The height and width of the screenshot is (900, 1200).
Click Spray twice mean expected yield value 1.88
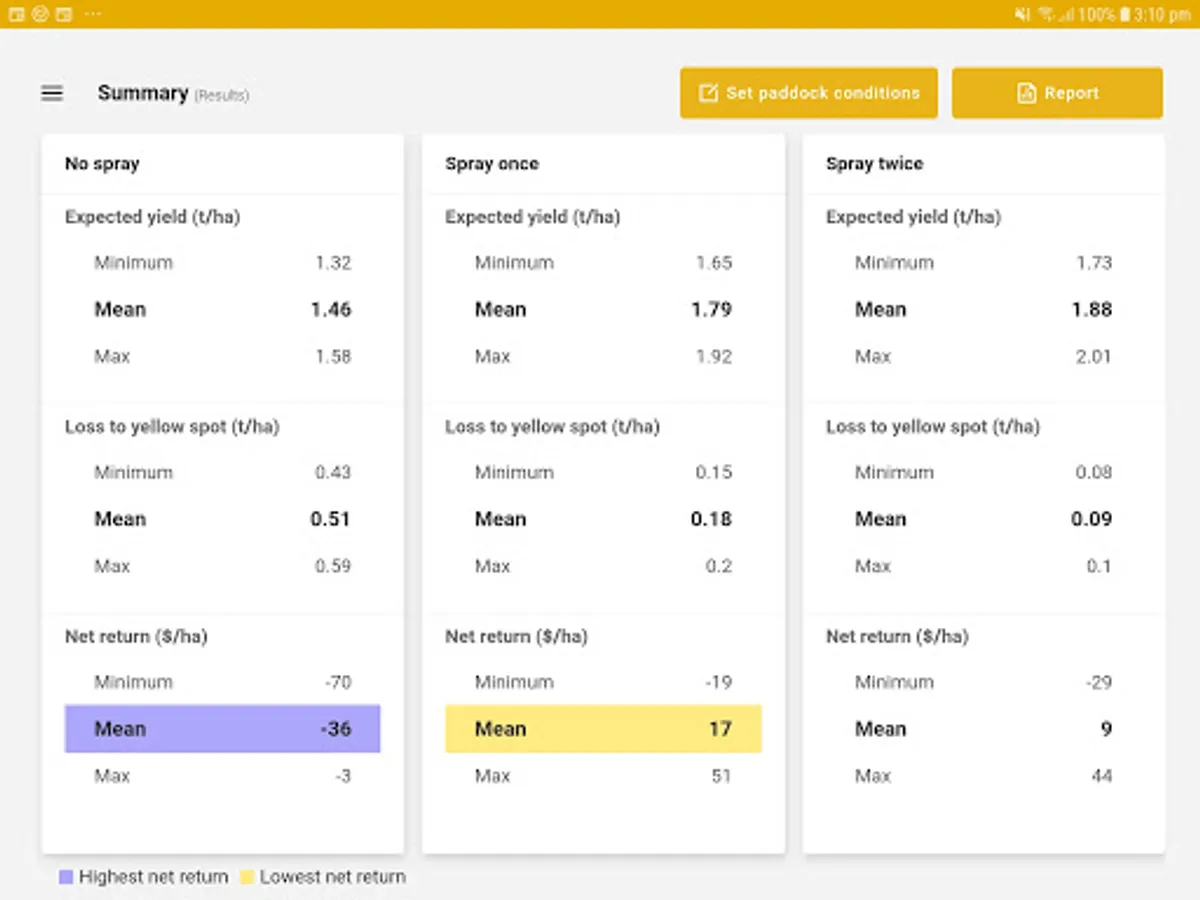coord(1091,310)
